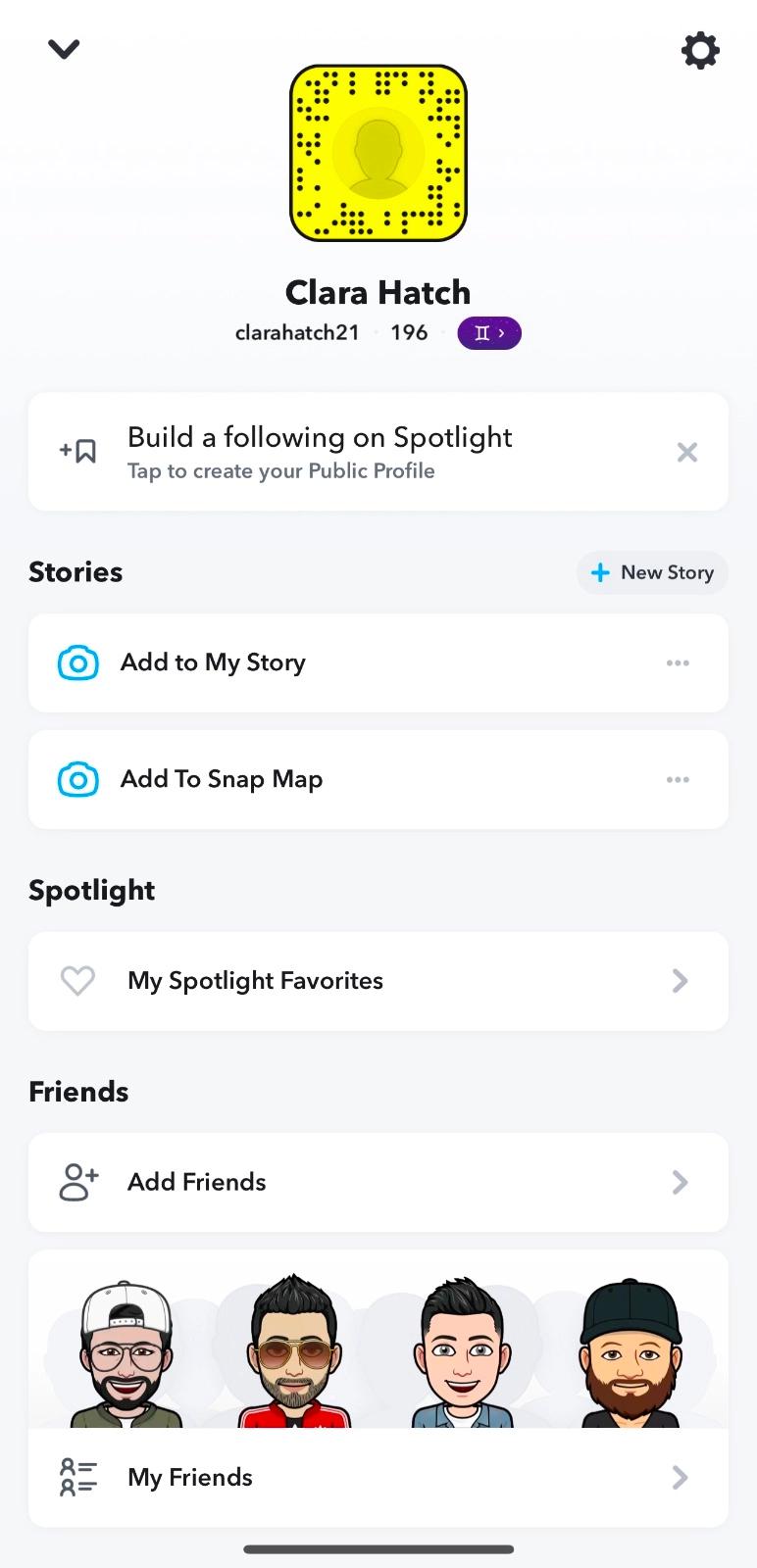Open the Add Friends row arrow
This screenshot has width=757, height=1568.
point(680,1182)
